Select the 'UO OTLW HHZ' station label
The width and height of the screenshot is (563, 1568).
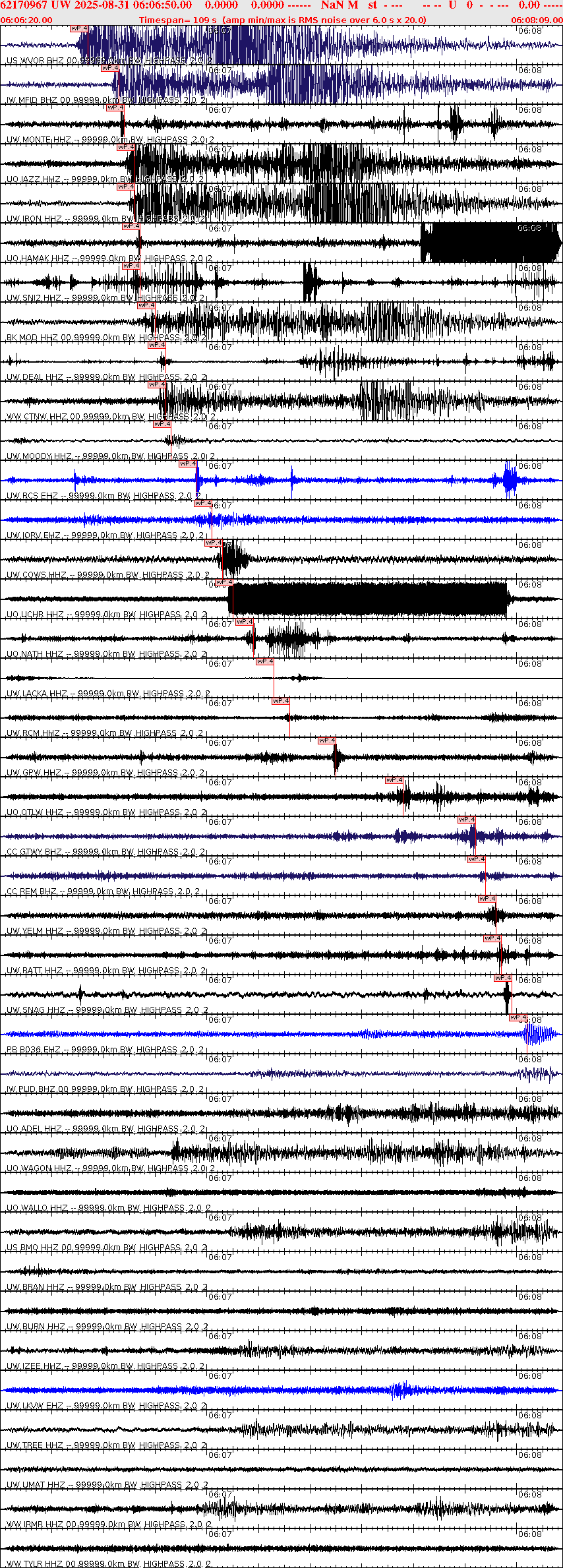(x=35, y=812)
